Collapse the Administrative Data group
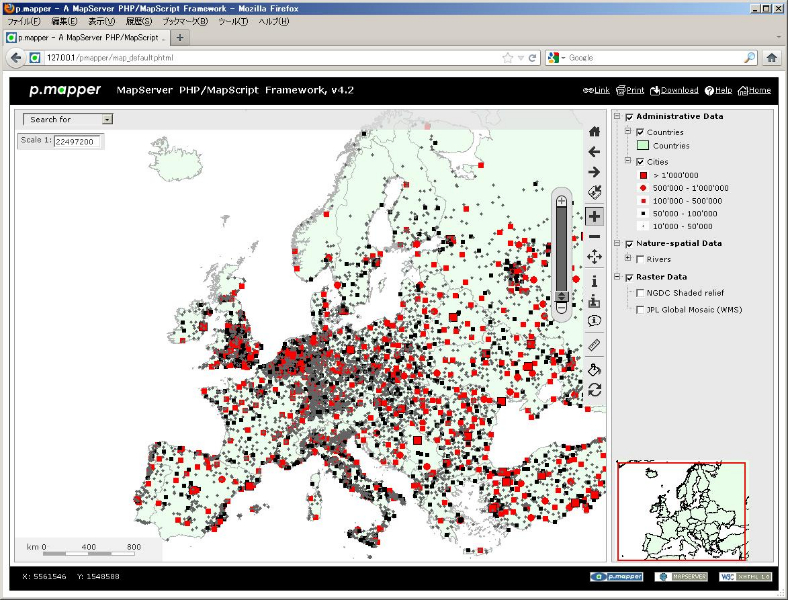Screen dimensions: 788x600 [x=617, y=116]
